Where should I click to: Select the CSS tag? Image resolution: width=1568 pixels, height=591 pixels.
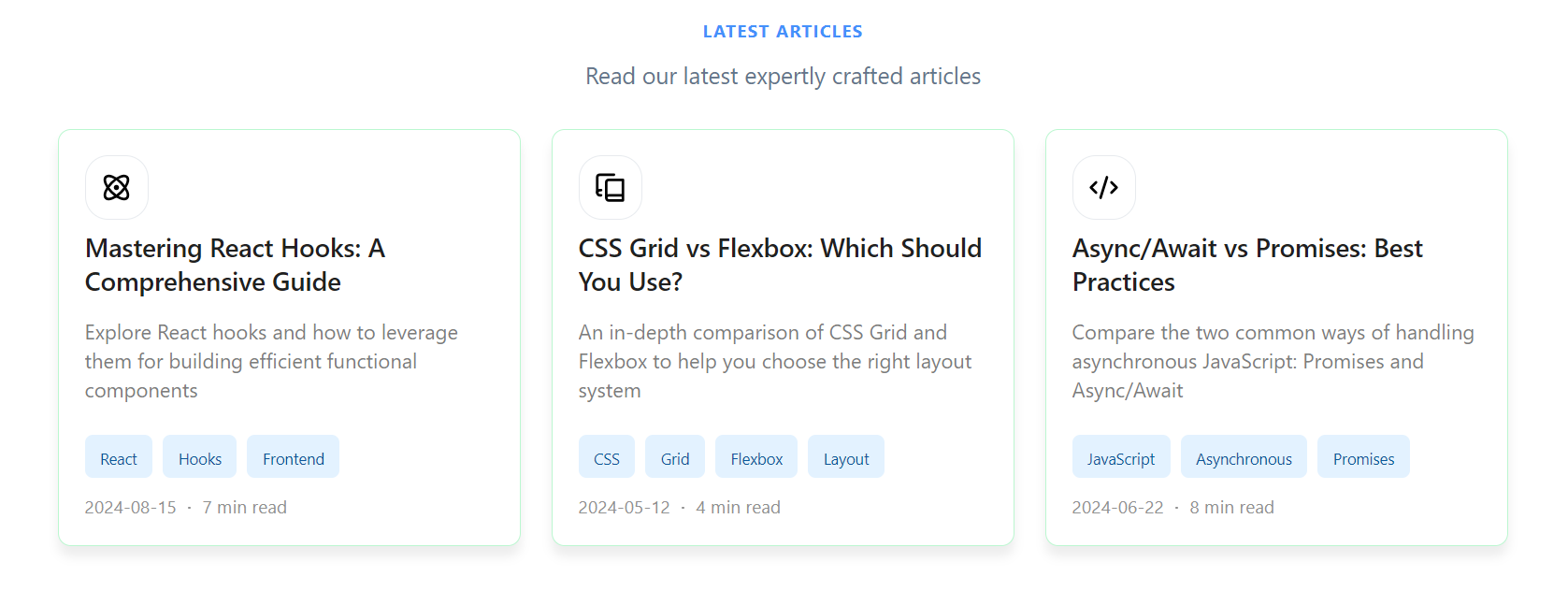(606, 457)
